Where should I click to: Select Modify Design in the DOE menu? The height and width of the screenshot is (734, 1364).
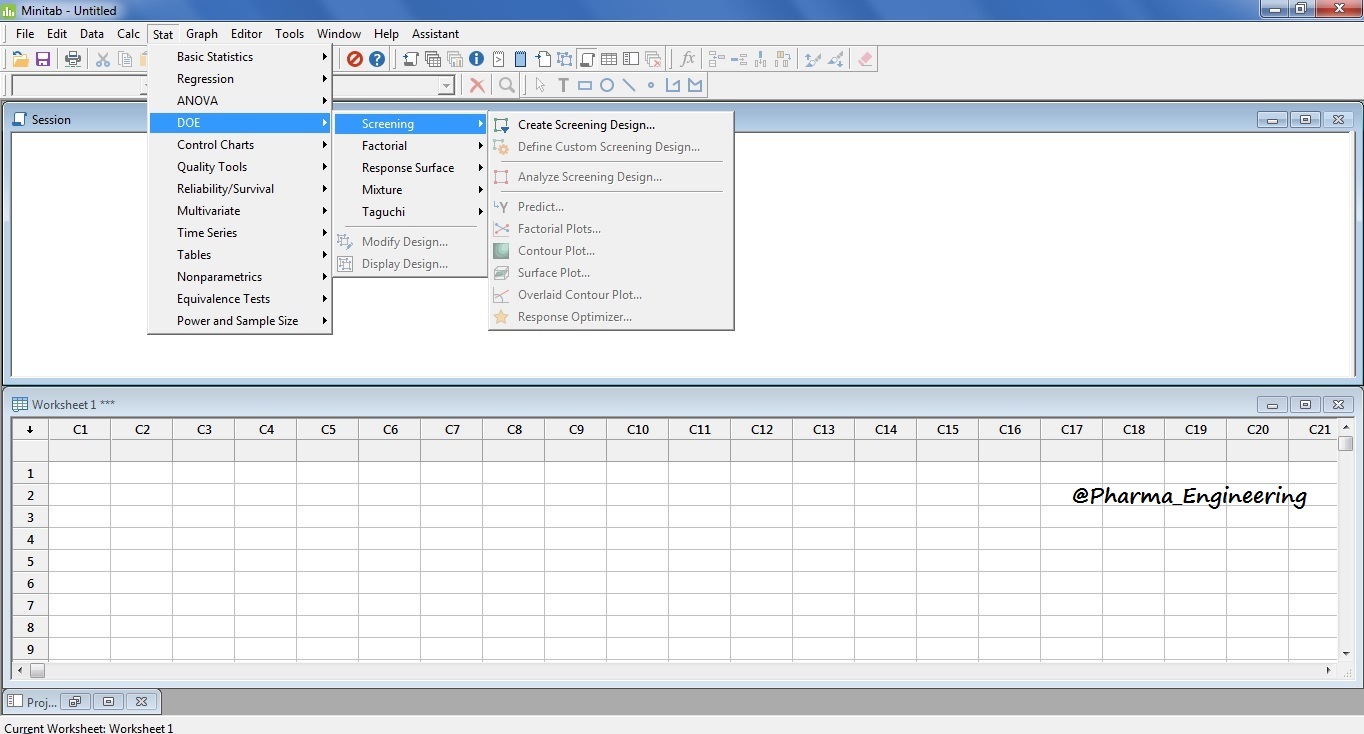404,241
